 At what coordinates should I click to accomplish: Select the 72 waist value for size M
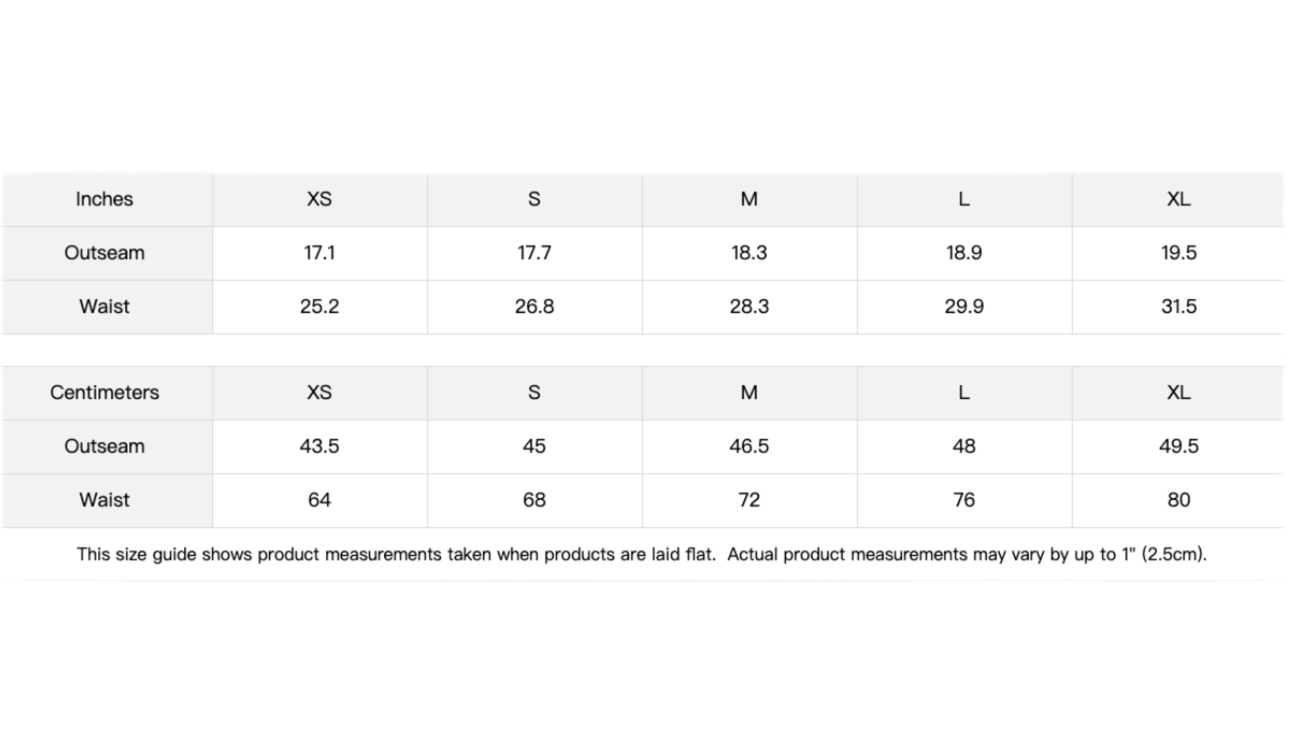tap(749, 500)
